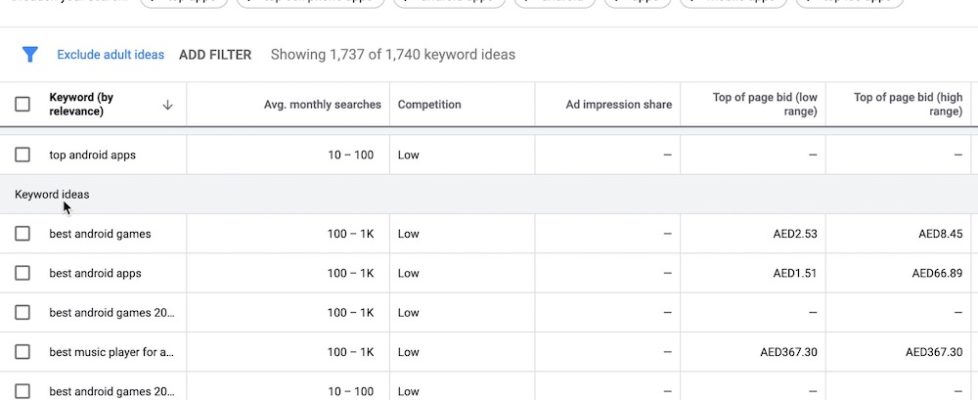The width and height of the screenshot is (978, 400).
Task: Select checkbox for the AED2.53 bid row
Action: pyautogui.click(x=22, y=234)
